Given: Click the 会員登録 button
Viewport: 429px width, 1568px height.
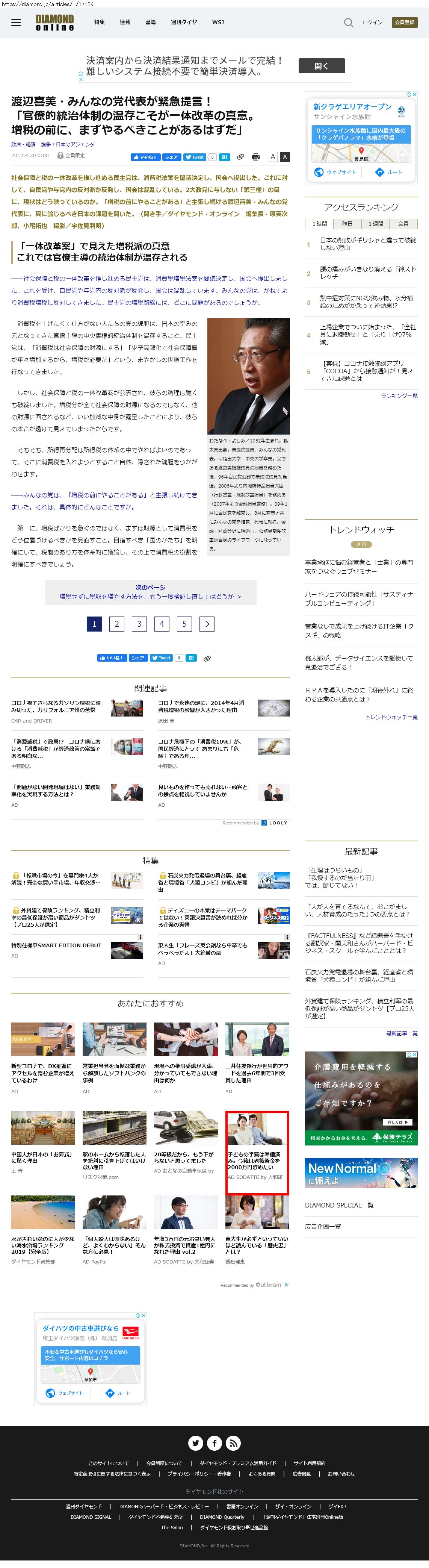Looking at the screenshot, I should coord(404,23).
